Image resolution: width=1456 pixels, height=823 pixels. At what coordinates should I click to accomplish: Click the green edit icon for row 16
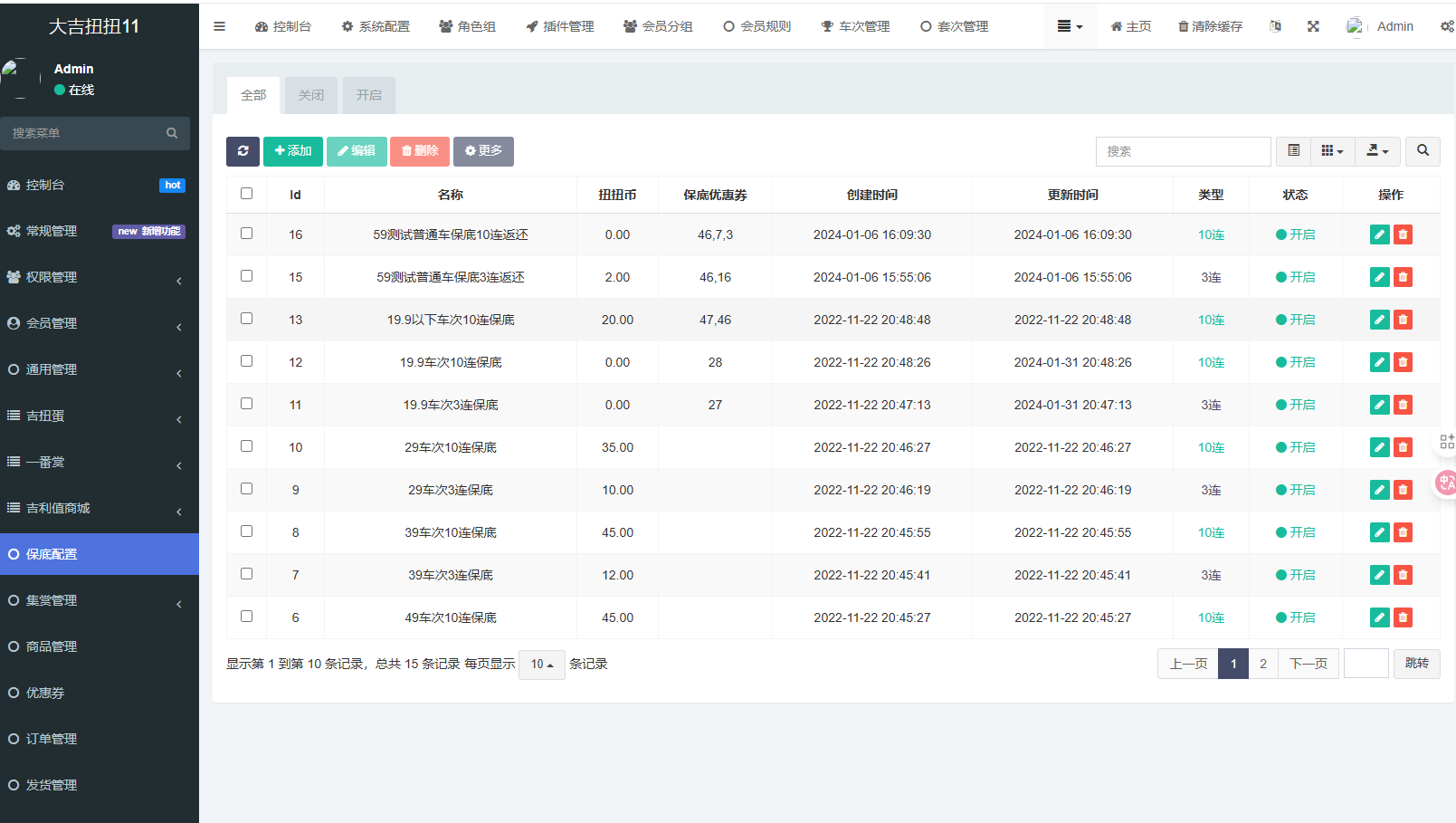click(1379, 234)
